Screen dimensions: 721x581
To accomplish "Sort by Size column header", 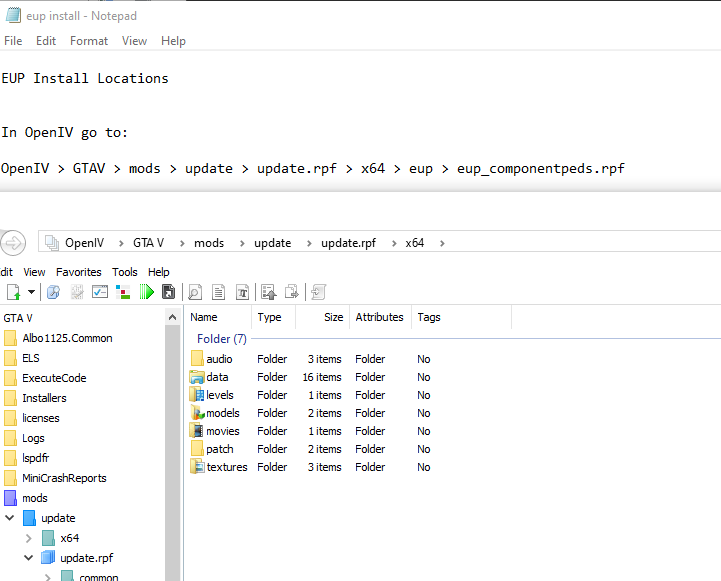I will pyautogui.click(x=323, y=317).
